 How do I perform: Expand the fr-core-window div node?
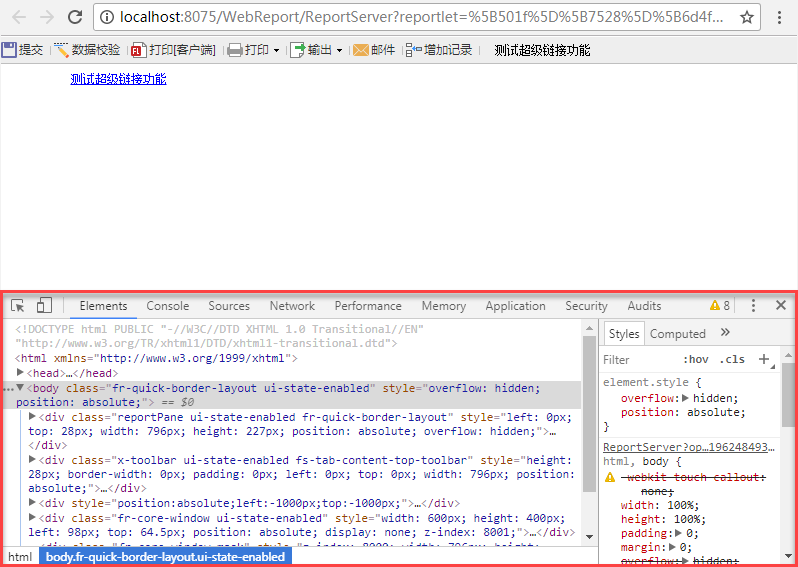point(33,517)
